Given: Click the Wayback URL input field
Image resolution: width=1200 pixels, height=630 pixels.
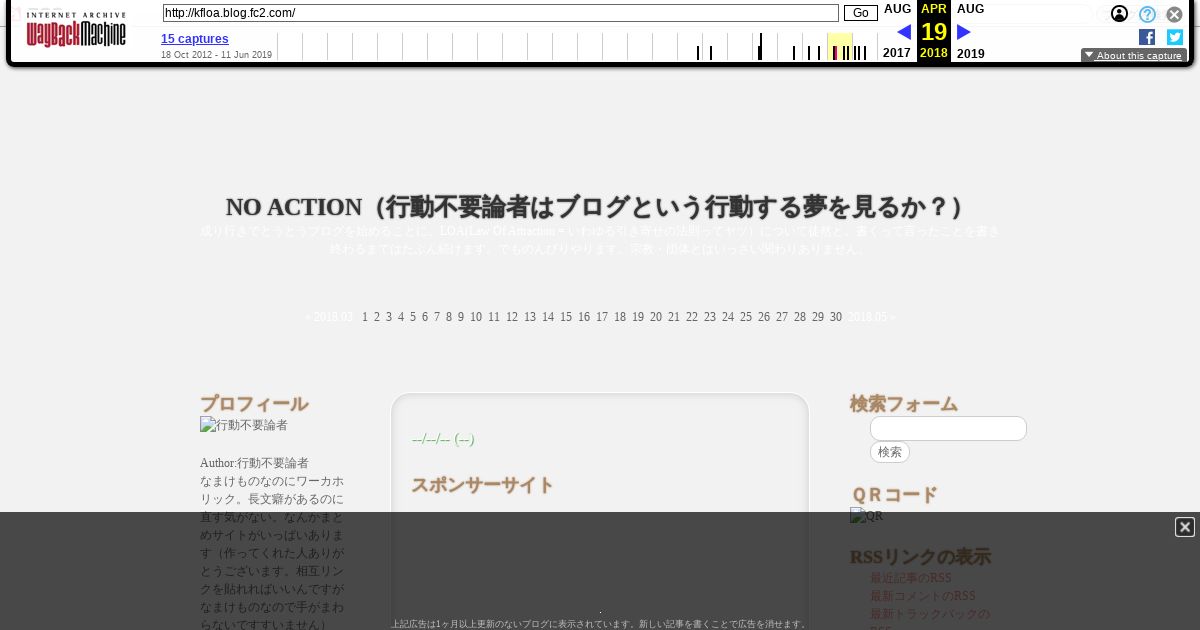Looking at the screenshot, I should [x=500, y=13].
